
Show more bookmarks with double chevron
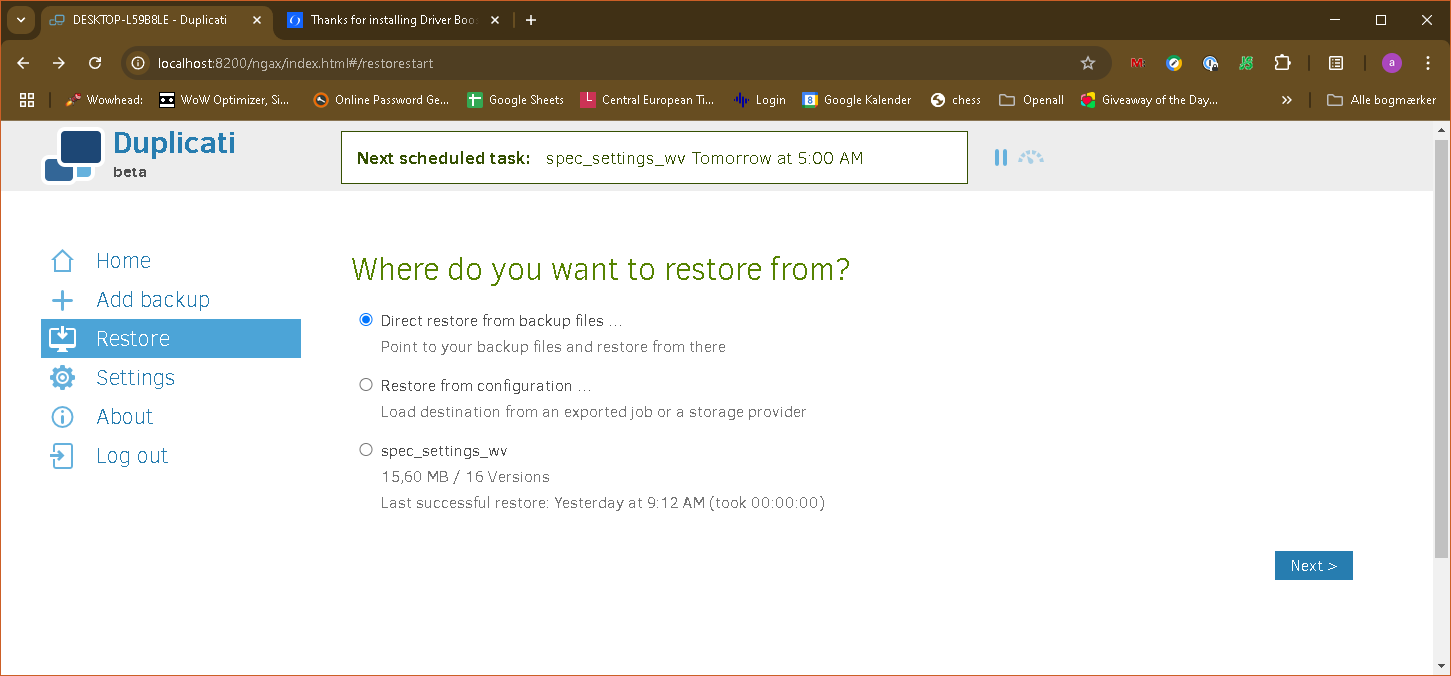[1287, 100]
